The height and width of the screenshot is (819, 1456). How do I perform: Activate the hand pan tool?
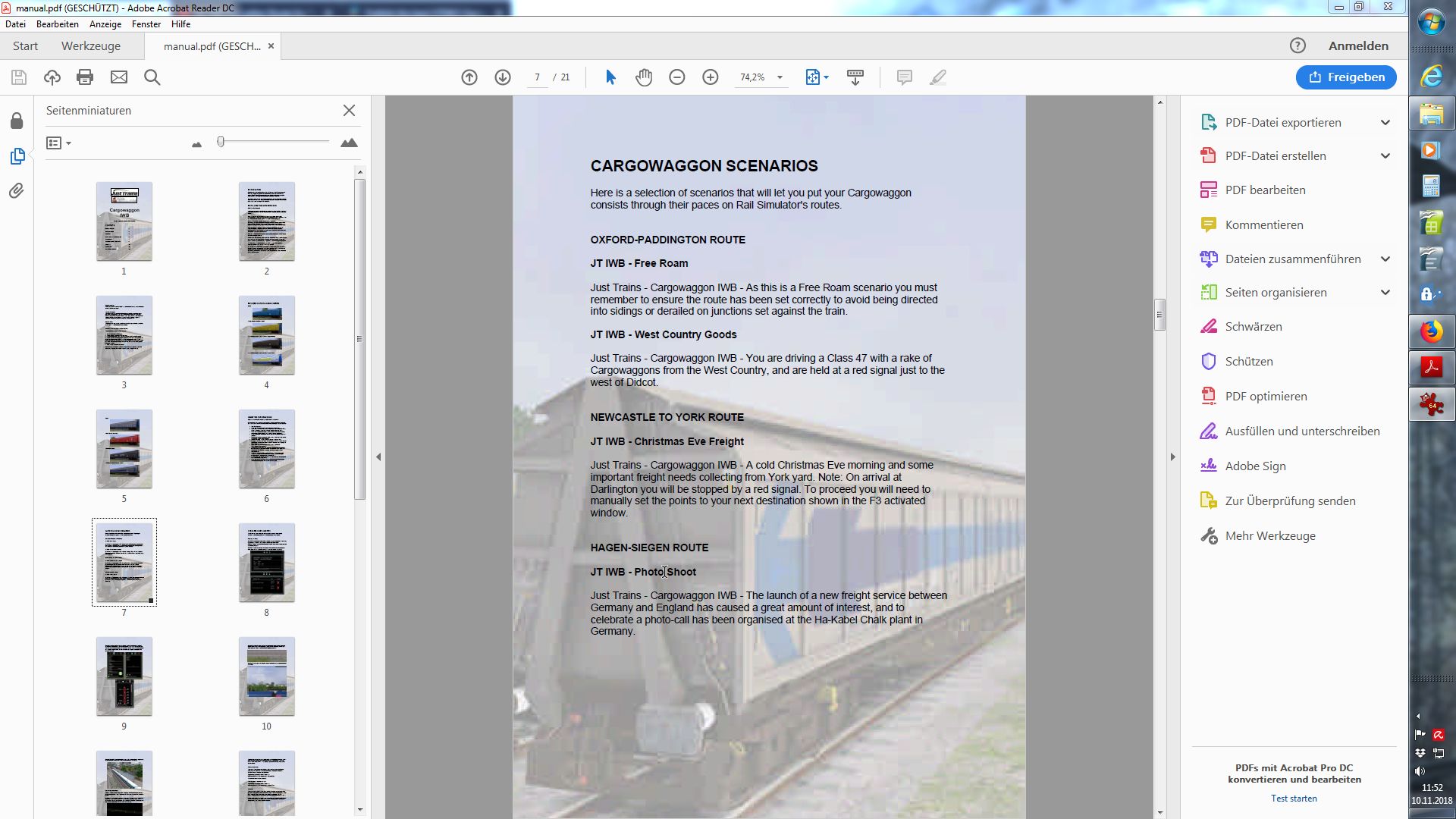(644, 77)
